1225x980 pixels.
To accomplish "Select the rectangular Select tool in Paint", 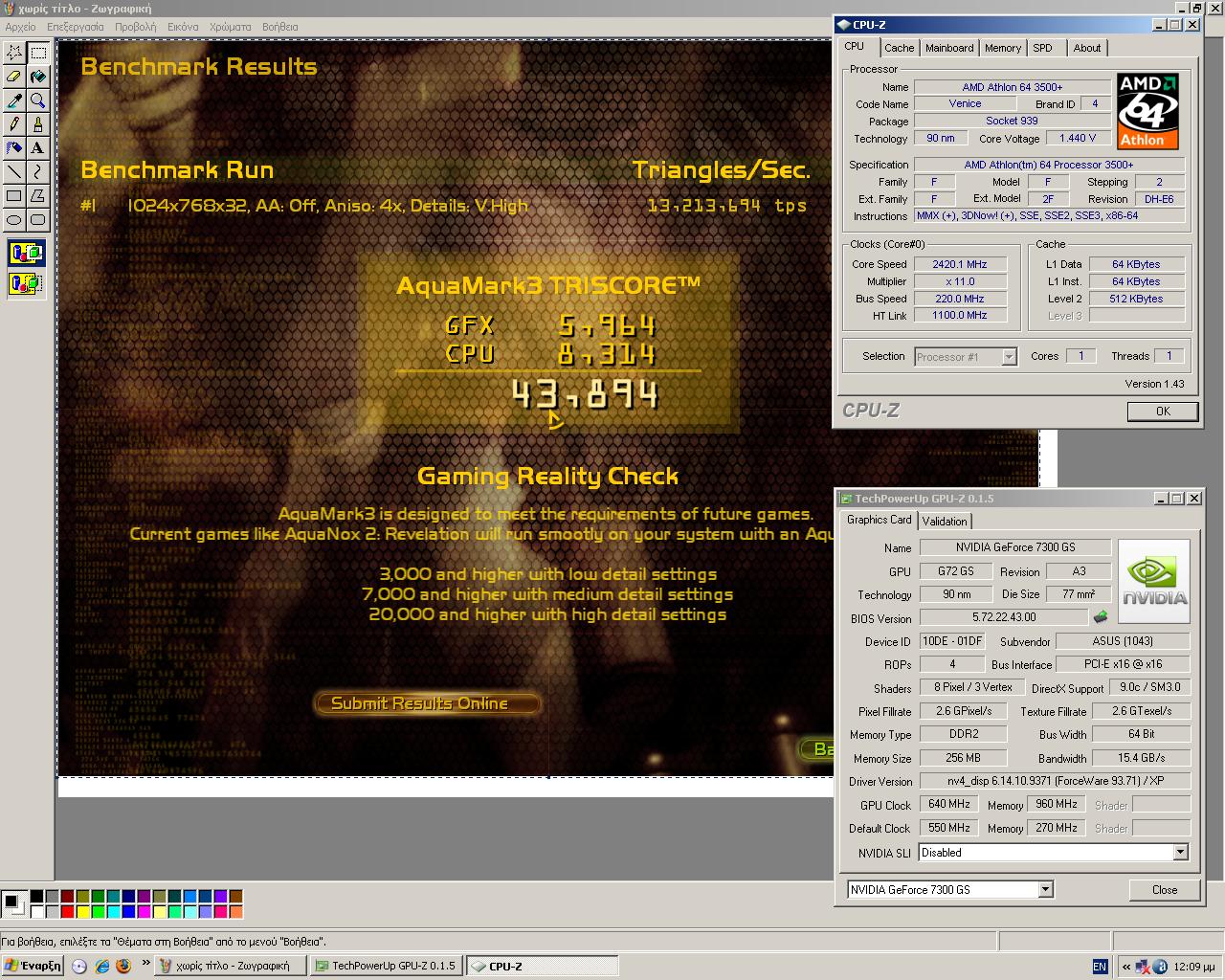I will click(x=38, y=53).
